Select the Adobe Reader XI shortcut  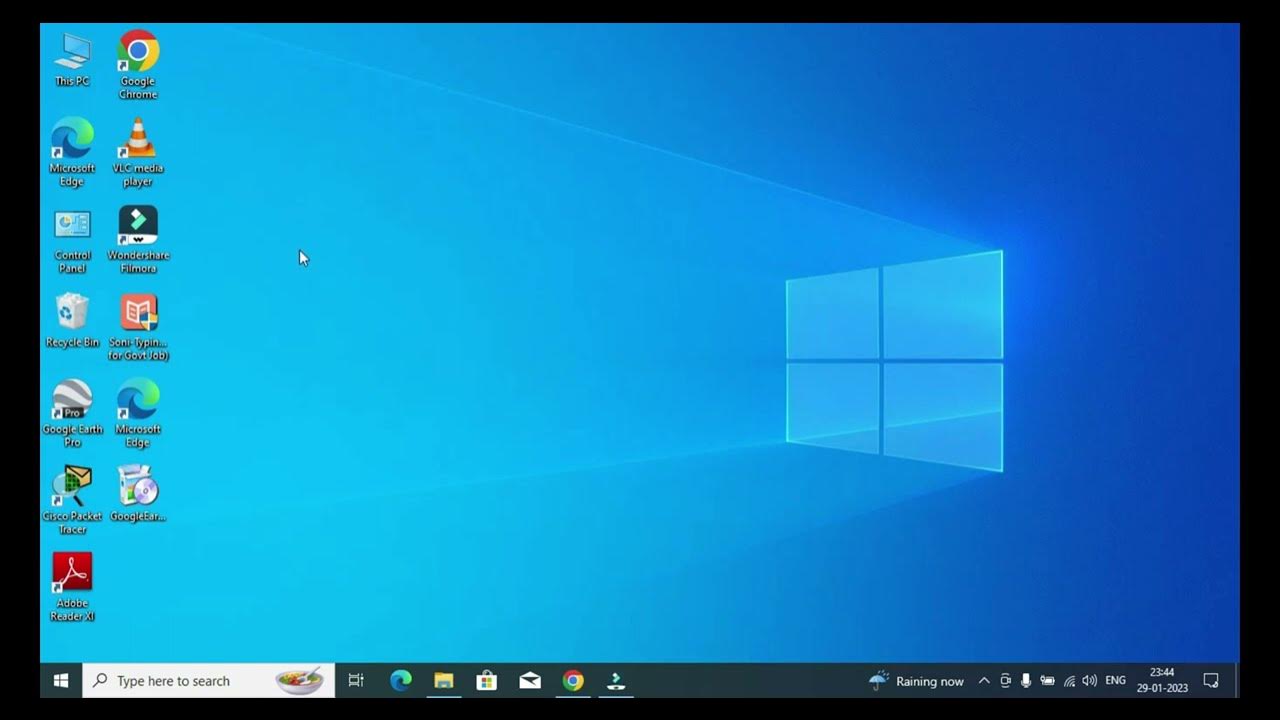72,588
